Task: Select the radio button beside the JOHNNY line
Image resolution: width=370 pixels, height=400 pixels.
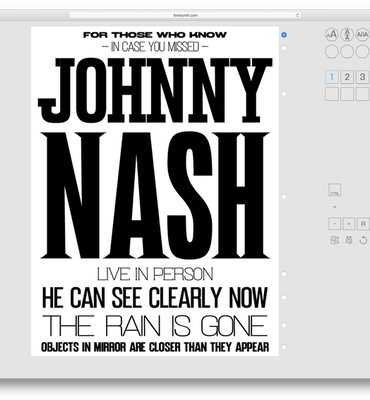Action: (x=284, y=94)
